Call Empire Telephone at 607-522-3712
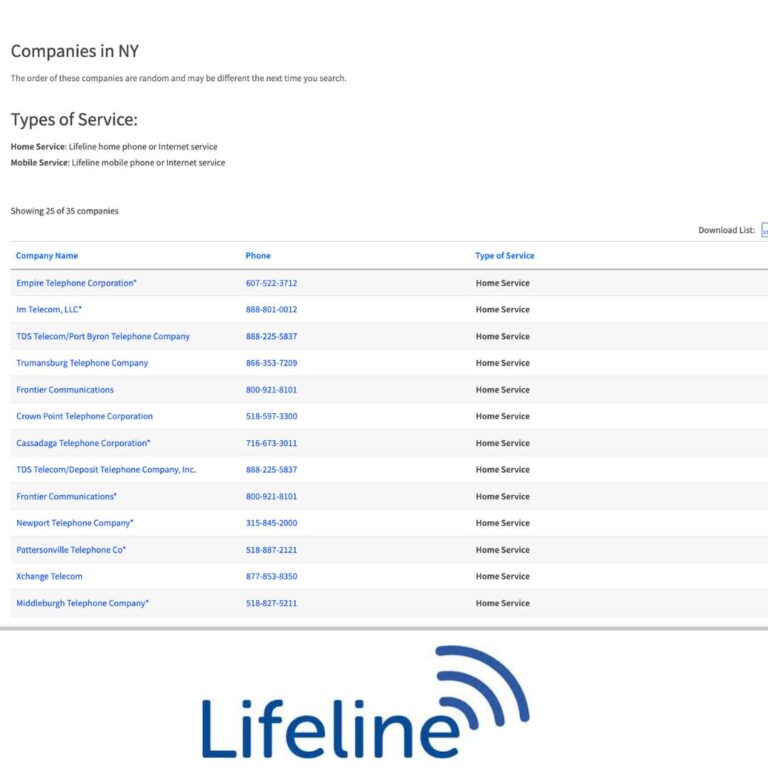 tap(271, 283)
